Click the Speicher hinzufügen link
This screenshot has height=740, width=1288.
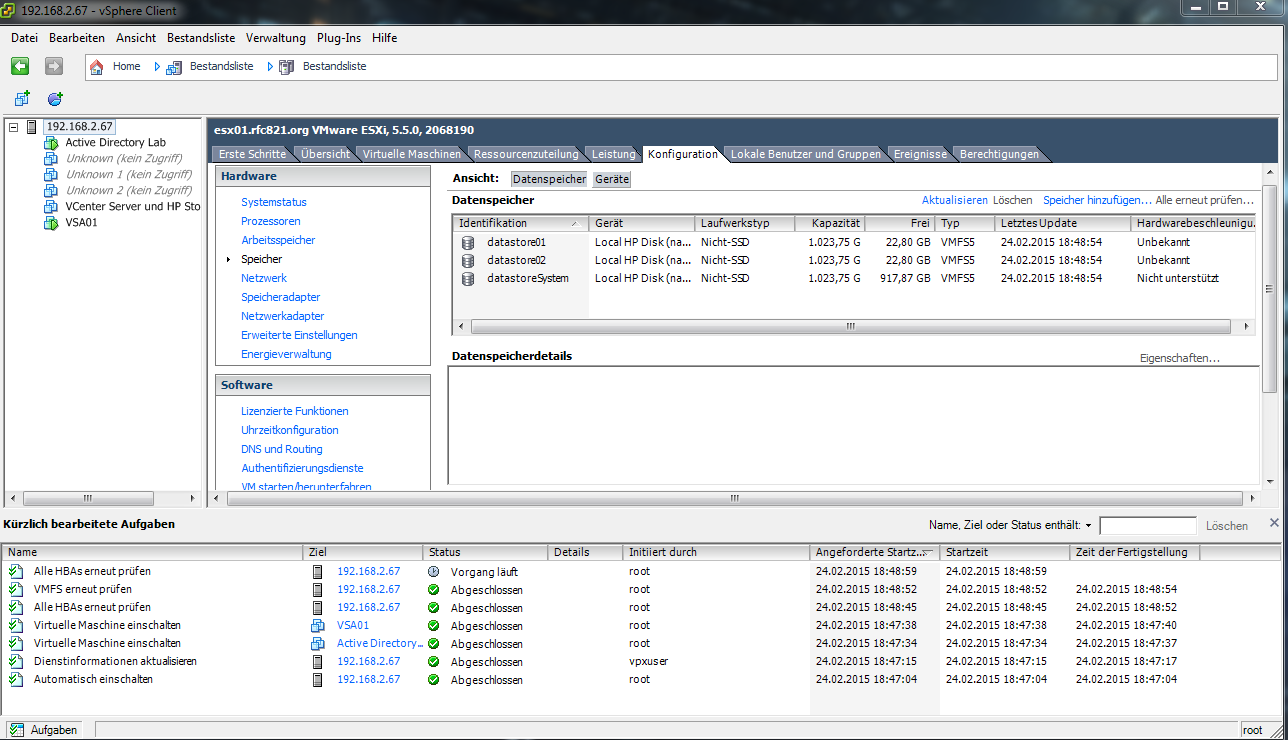[1096, 200]
